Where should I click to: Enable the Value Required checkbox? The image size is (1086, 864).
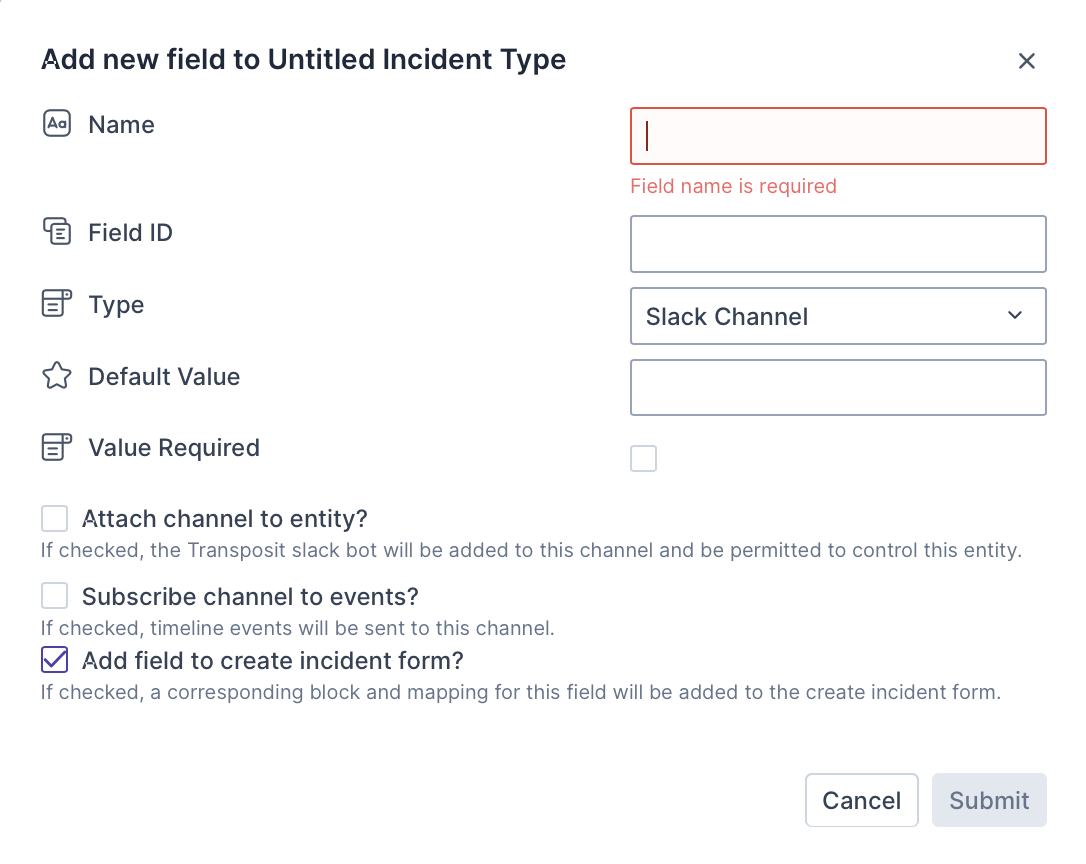[643, 459]
